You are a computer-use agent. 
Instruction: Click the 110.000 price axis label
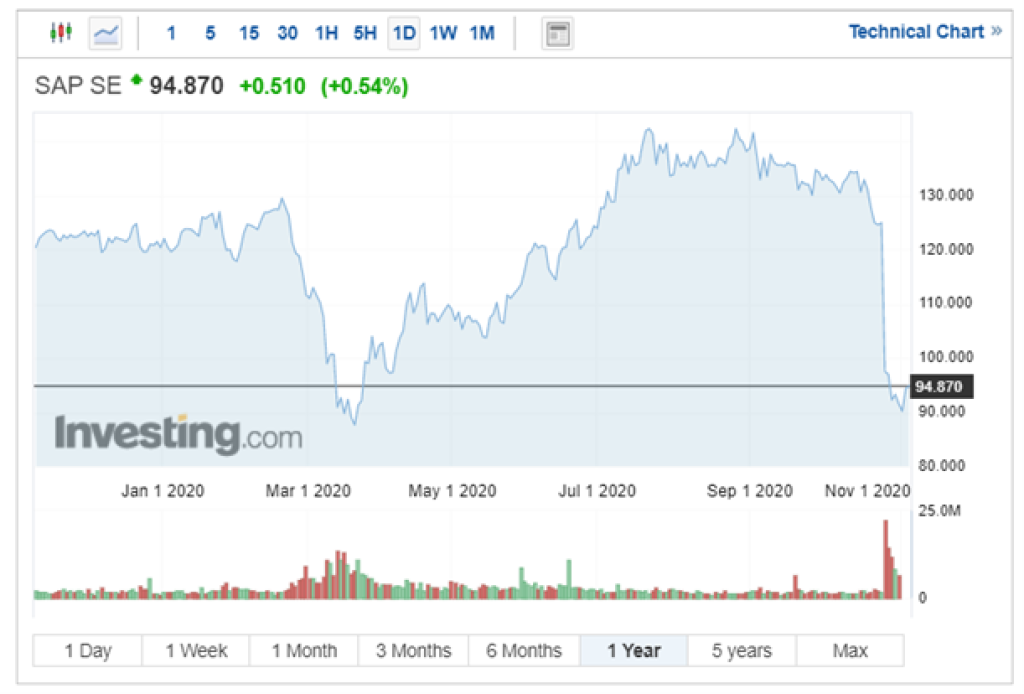[946, 302]
